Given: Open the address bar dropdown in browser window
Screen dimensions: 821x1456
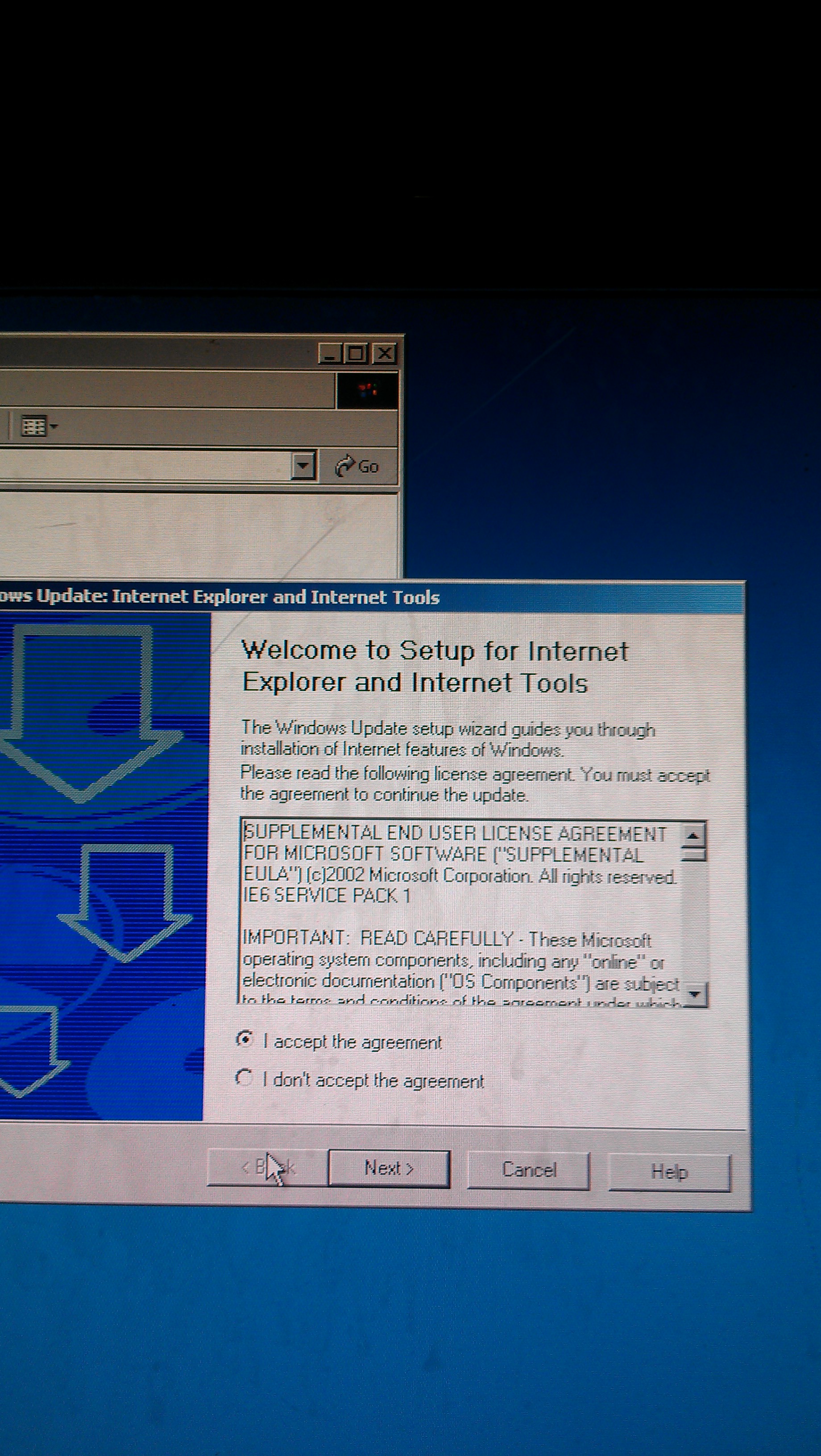Looking at the screenshot, I should pyautogui.click(x=303, y=466).
